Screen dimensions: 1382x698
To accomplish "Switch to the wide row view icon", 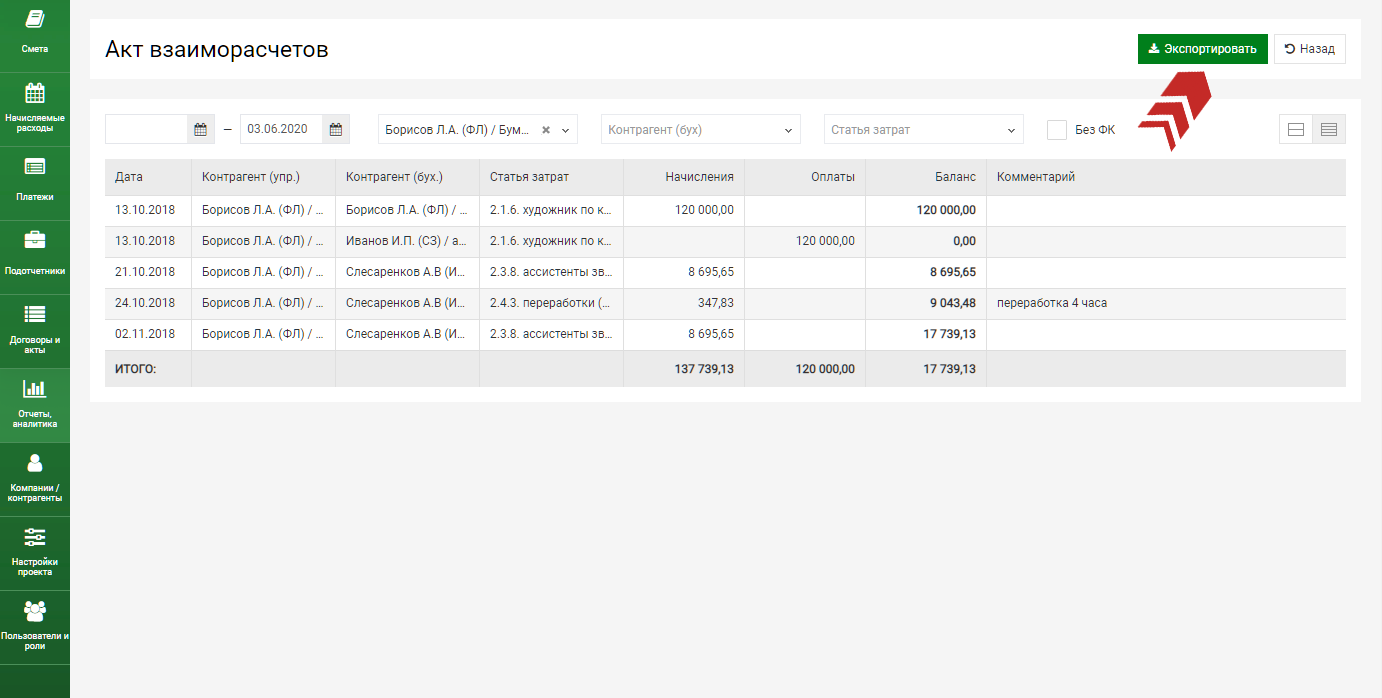I will pos(1296,129).
